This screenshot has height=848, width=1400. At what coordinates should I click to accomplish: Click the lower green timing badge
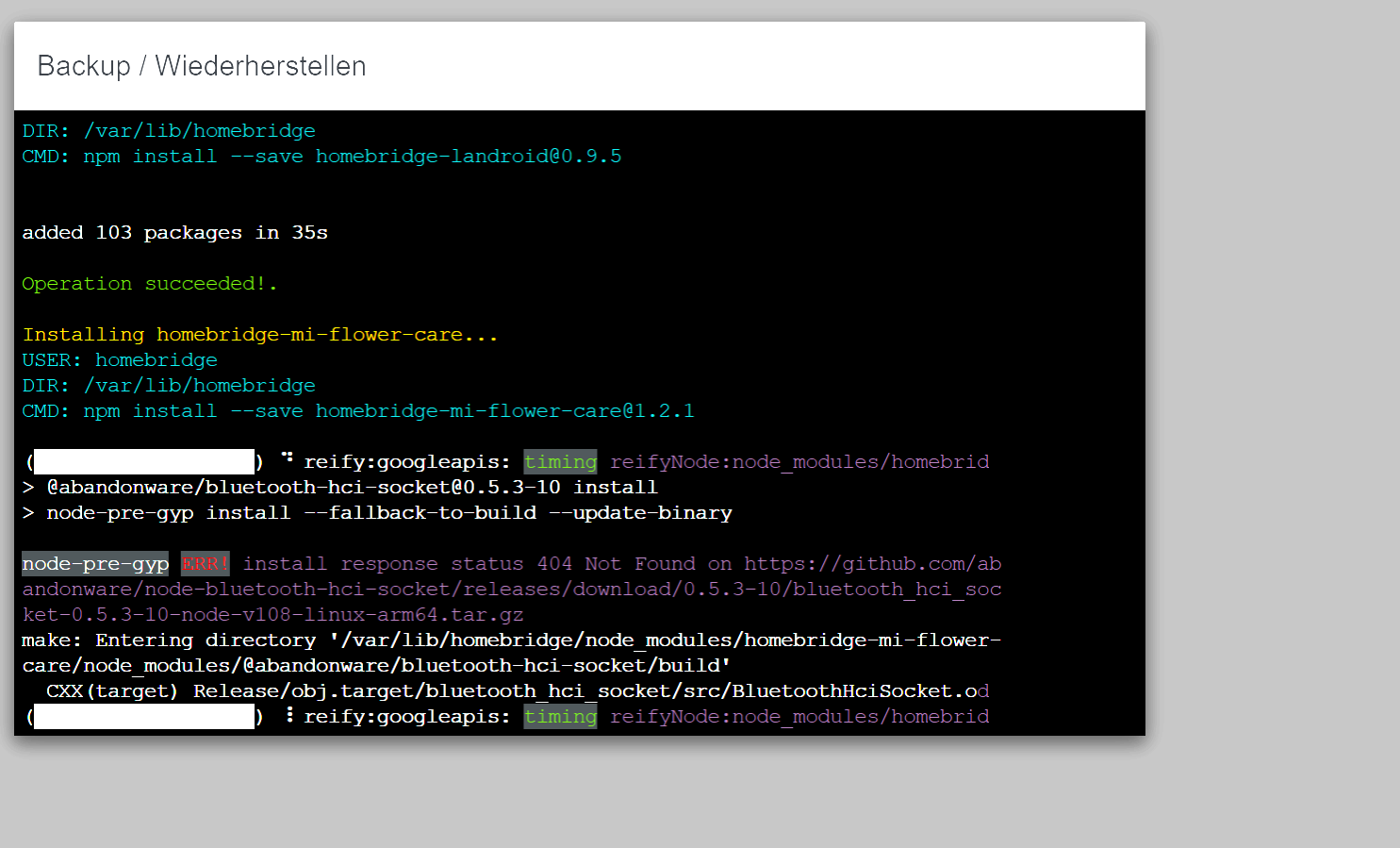[x=560, y=717]
